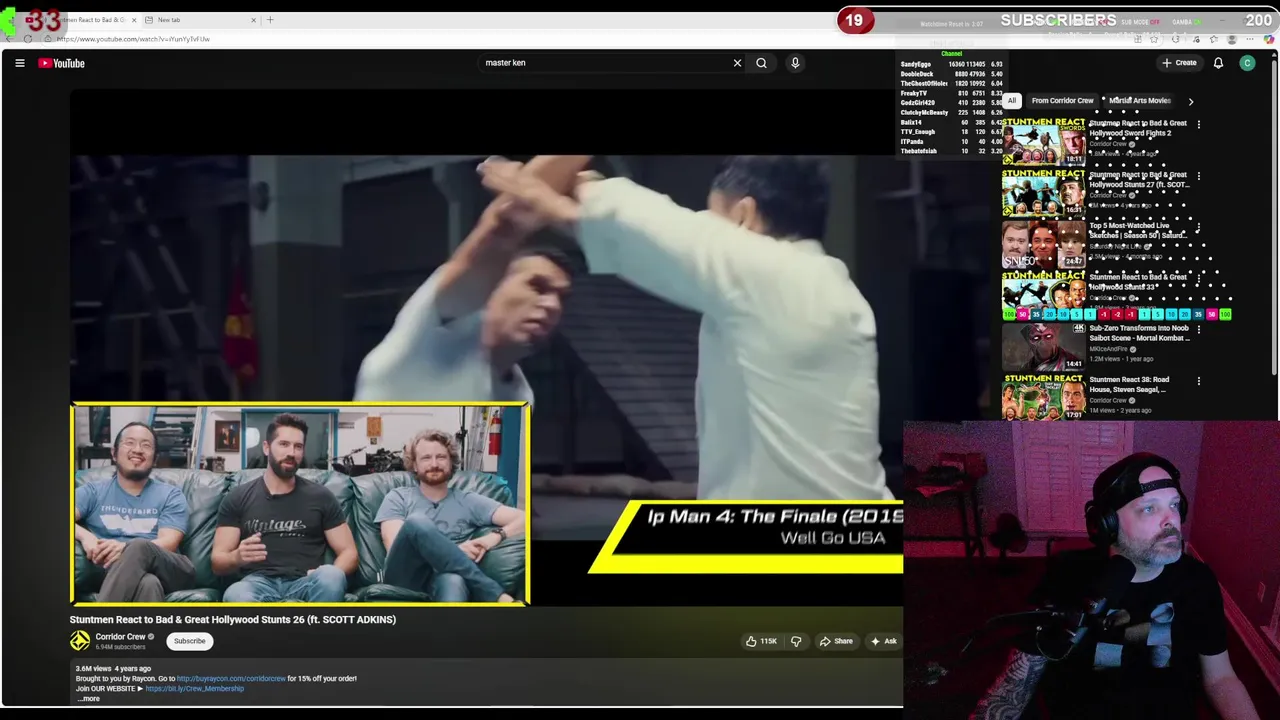Image resolution: width=1280 pixels, height=720 pixels.
Task: Expand the description with '...more'
Action: (x=88, y=698)
